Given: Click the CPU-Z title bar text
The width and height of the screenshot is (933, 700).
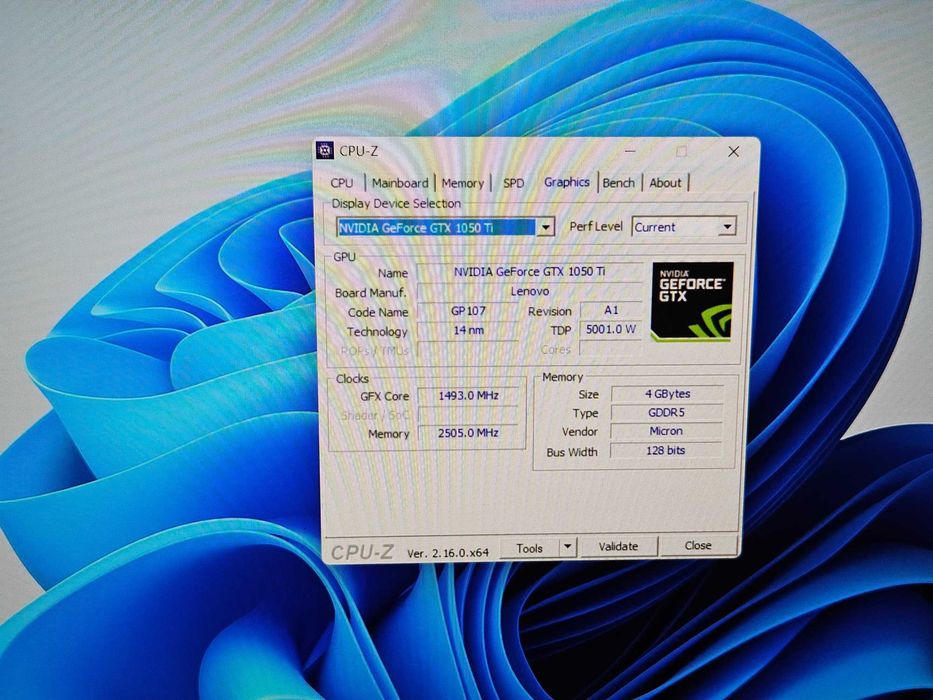Looking at the screenshot, I should [x=358, y=151].
